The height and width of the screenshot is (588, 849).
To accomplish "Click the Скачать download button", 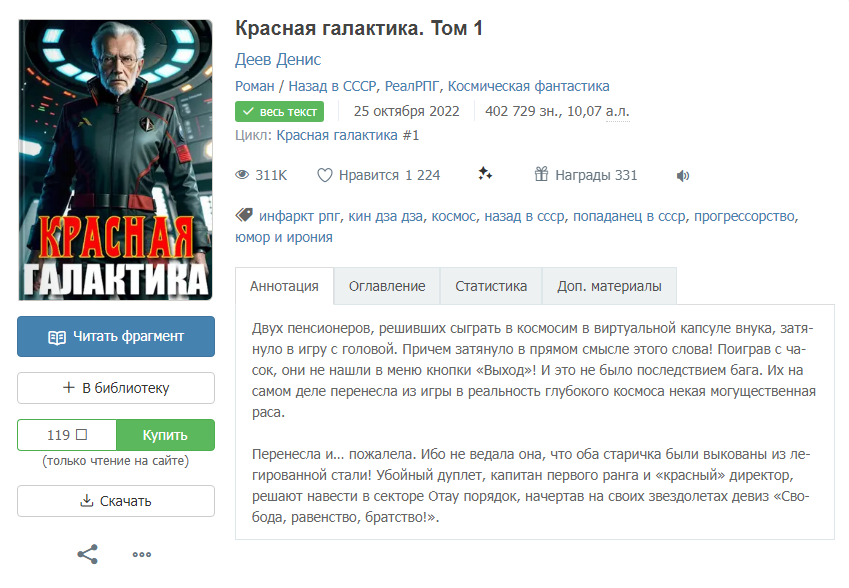I will coord(116,501).
